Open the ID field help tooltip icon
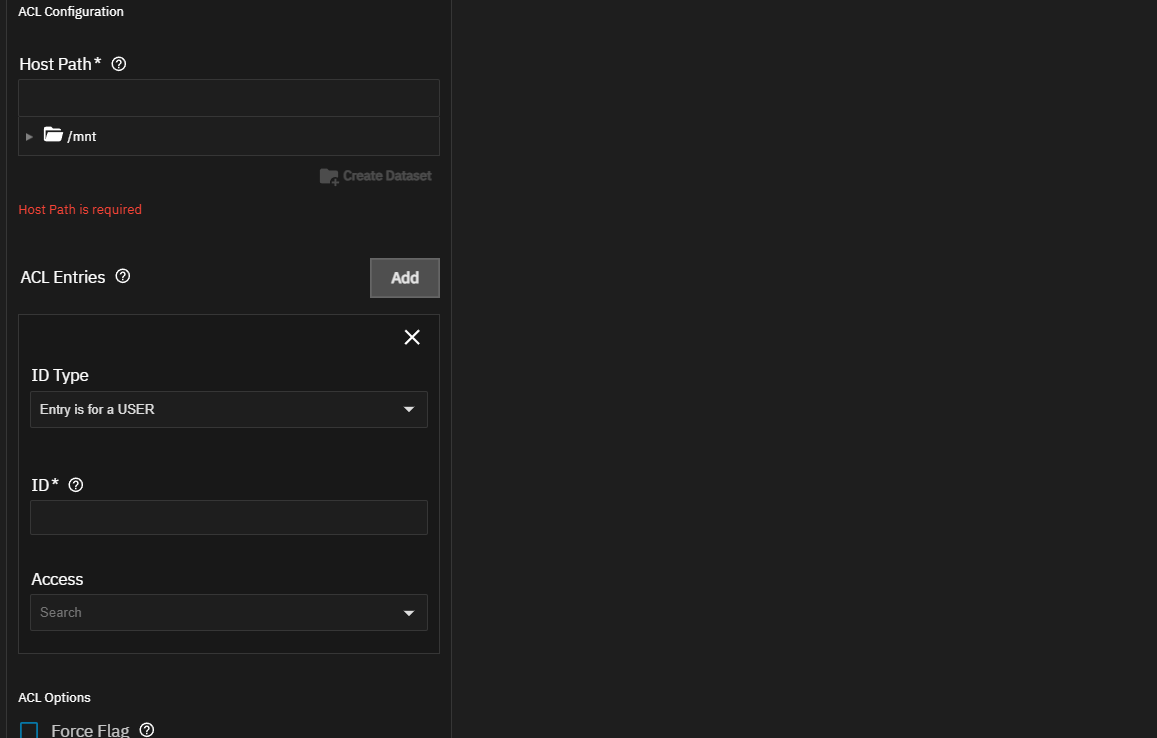The image size is (1157, 738). point(76,485)
